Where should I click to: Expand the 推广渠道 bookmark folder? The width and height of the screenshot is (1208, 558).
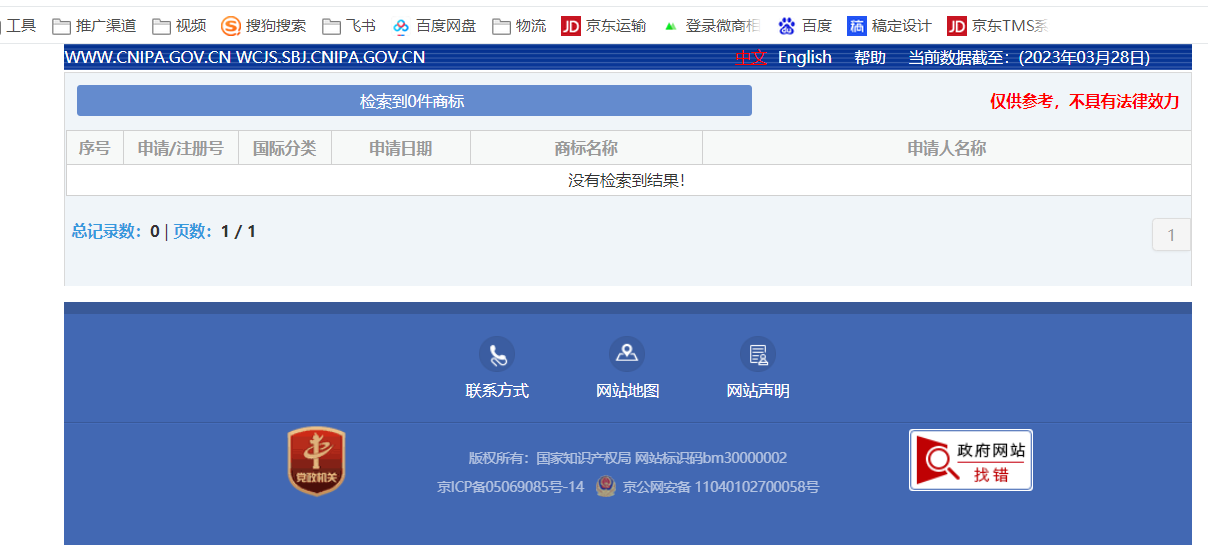94,26
